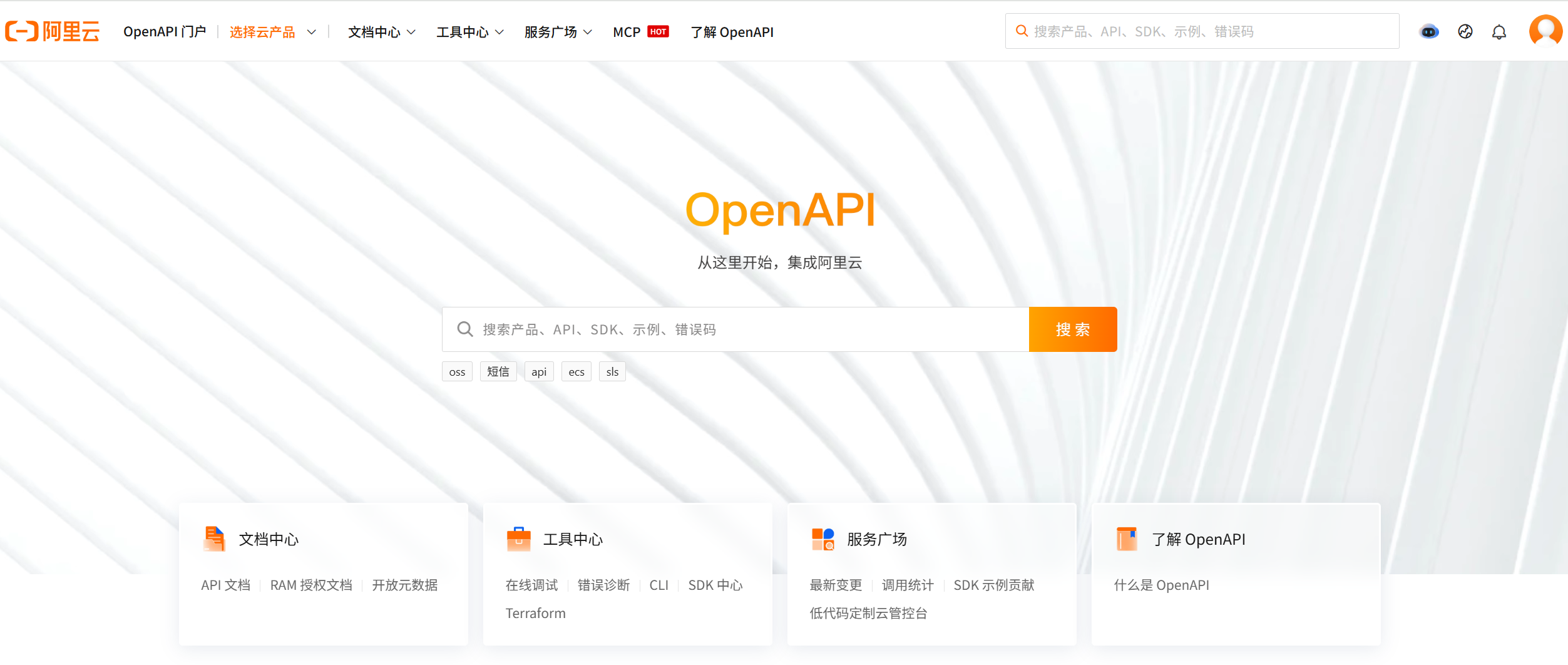Open the SDK 示例贡献 link
1568x665 pixels.
tap(994, 585)
